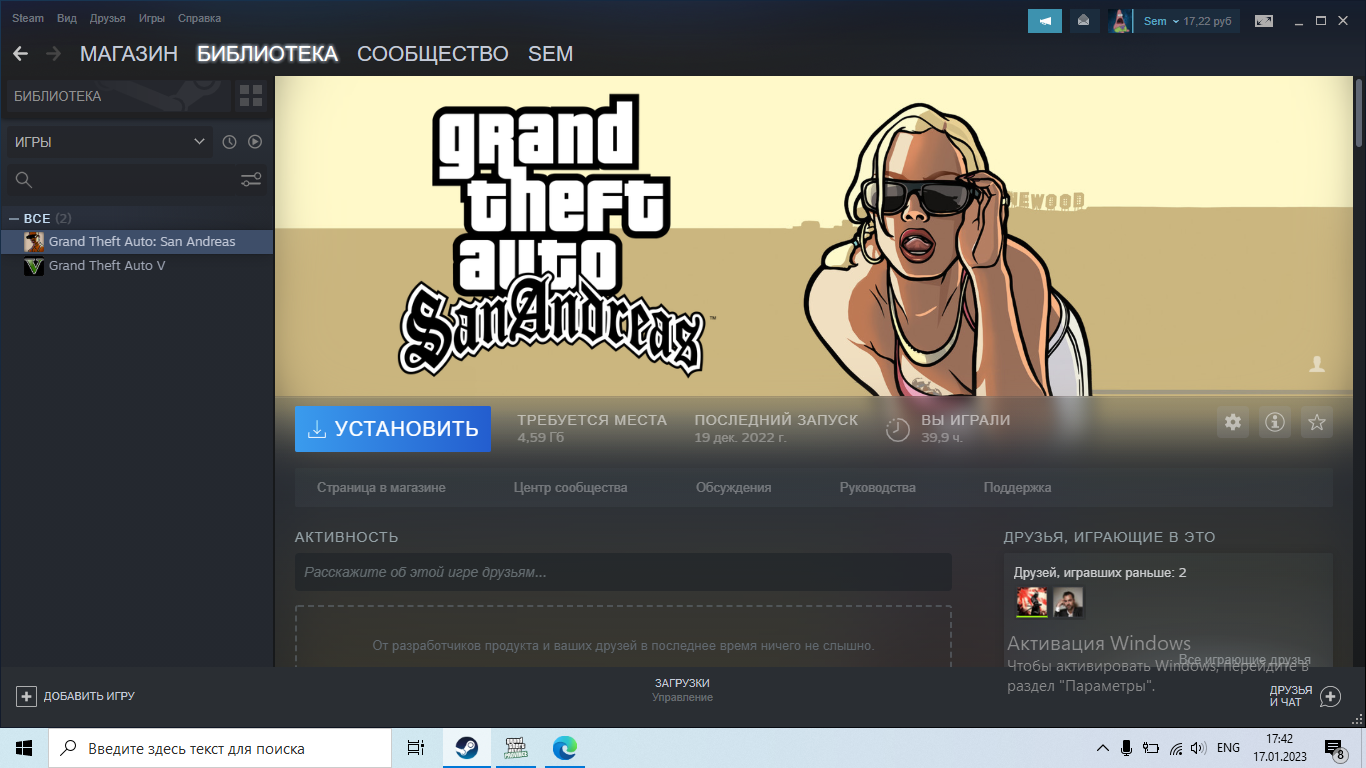Open Центр сообщества link
This screenshot has height=768, width=1366.
click(570, 488)
